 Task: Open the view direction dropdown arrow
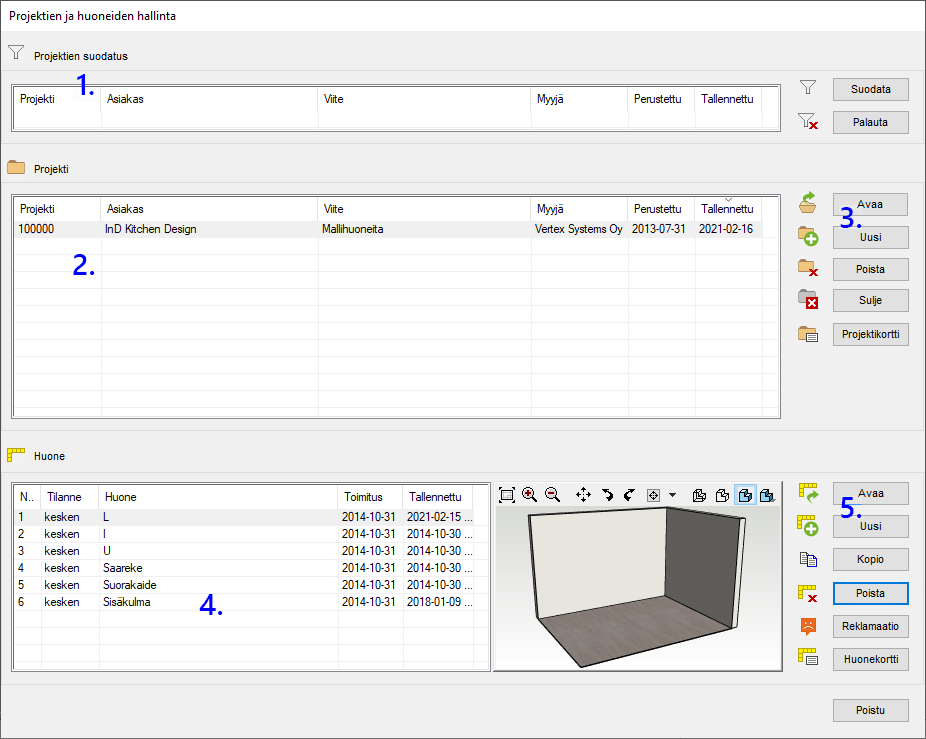click(x=673, y=495)
